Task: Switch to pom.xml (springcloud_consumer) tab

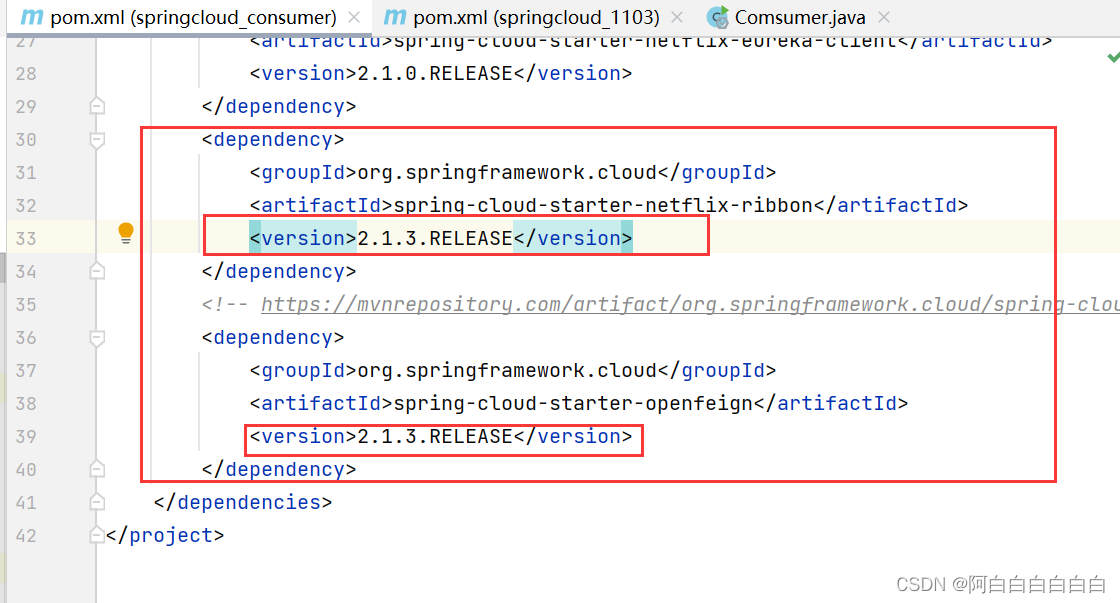Action: click(190, 17)
